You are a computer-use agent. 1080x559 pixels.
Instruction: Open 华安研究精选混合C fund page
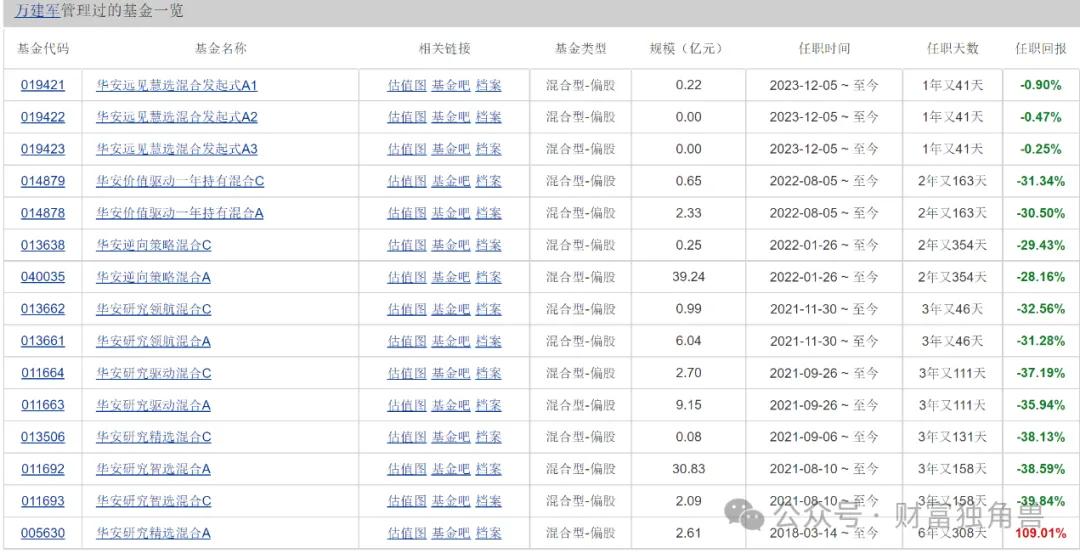point(154,437)
